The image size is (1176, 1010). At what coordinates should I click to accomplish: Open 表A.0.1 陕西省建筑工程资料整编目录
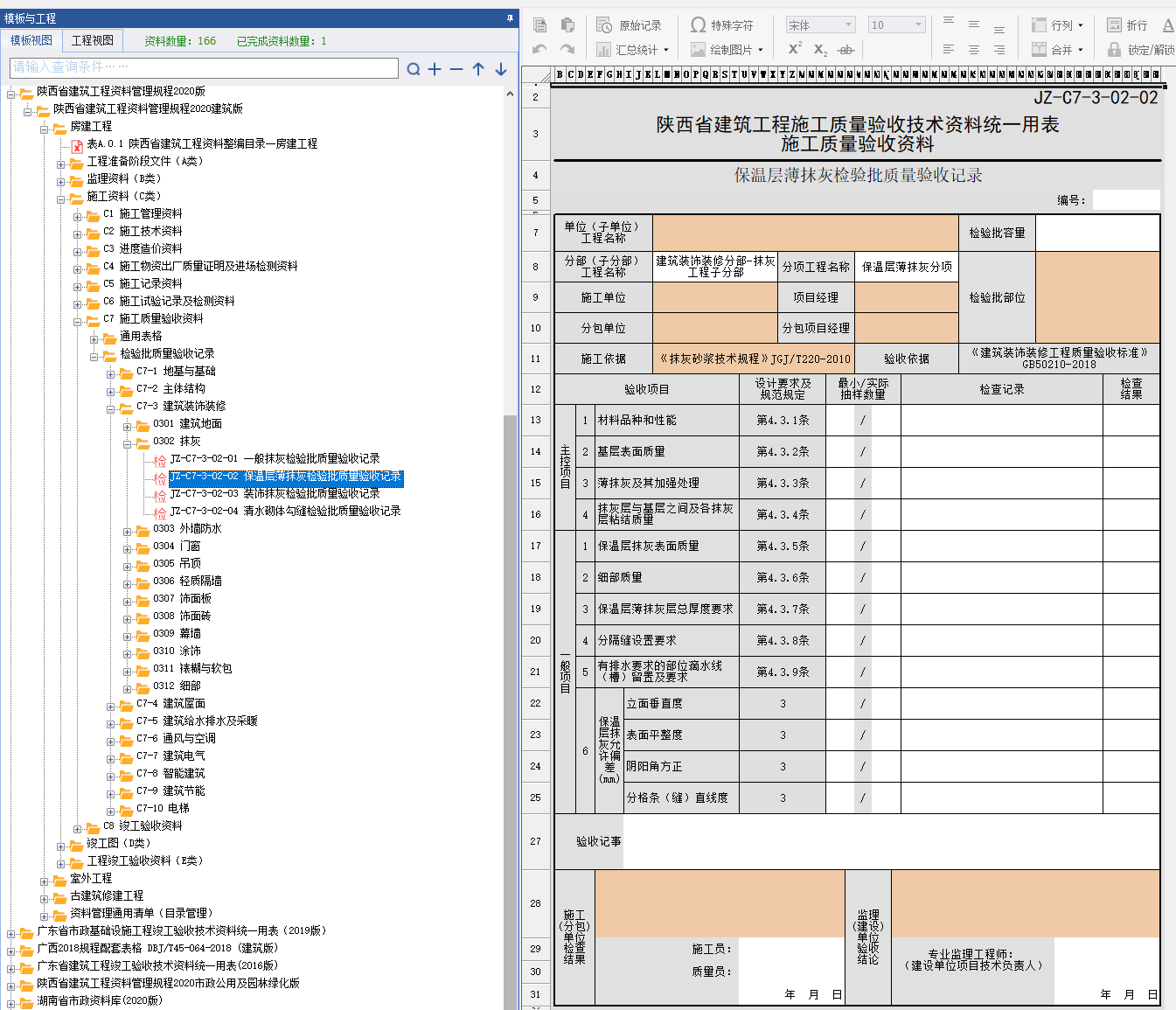(x=201, y=143)
